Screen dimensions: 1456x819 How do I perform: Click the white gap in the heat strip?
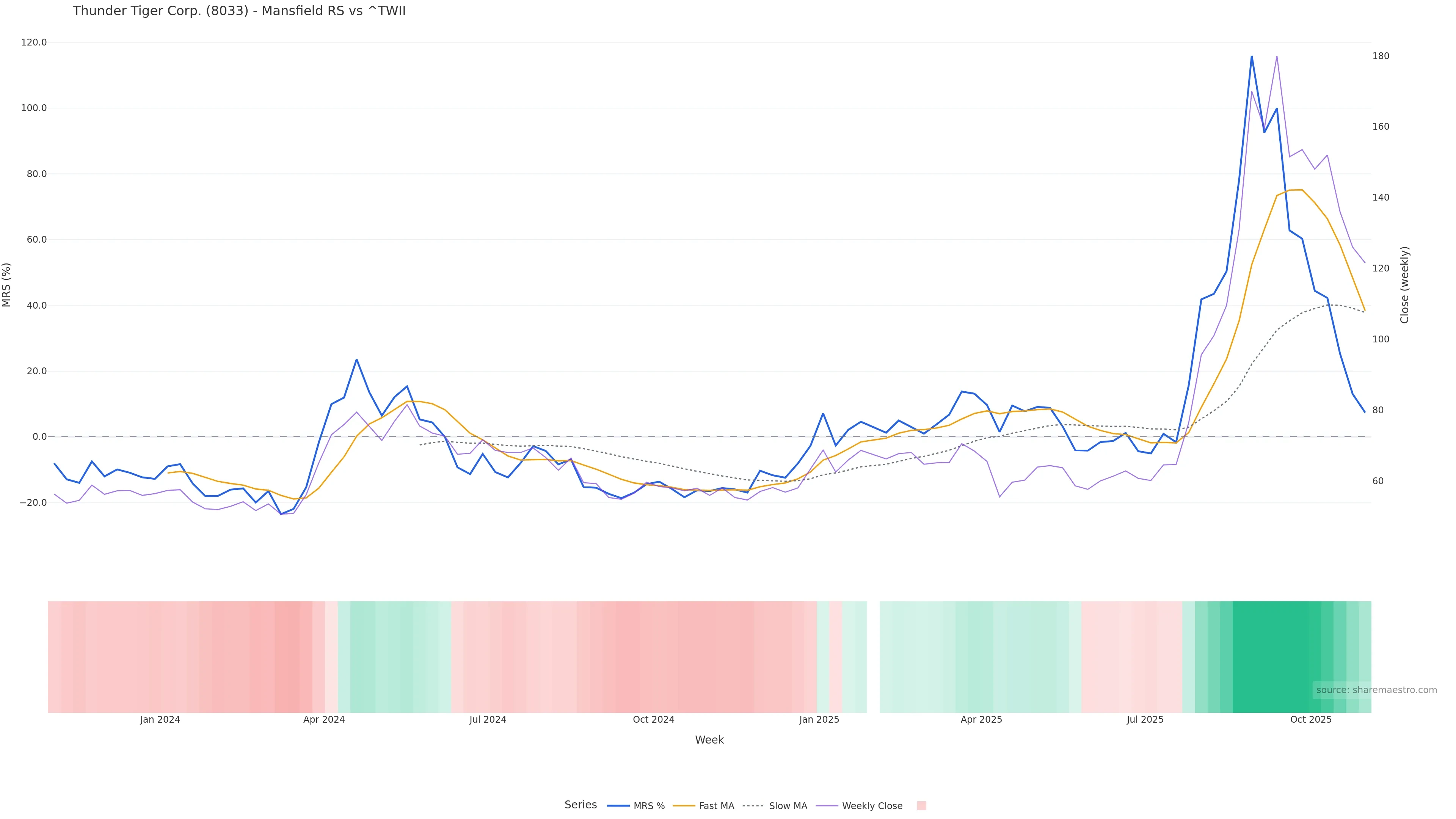coord(873,656)
